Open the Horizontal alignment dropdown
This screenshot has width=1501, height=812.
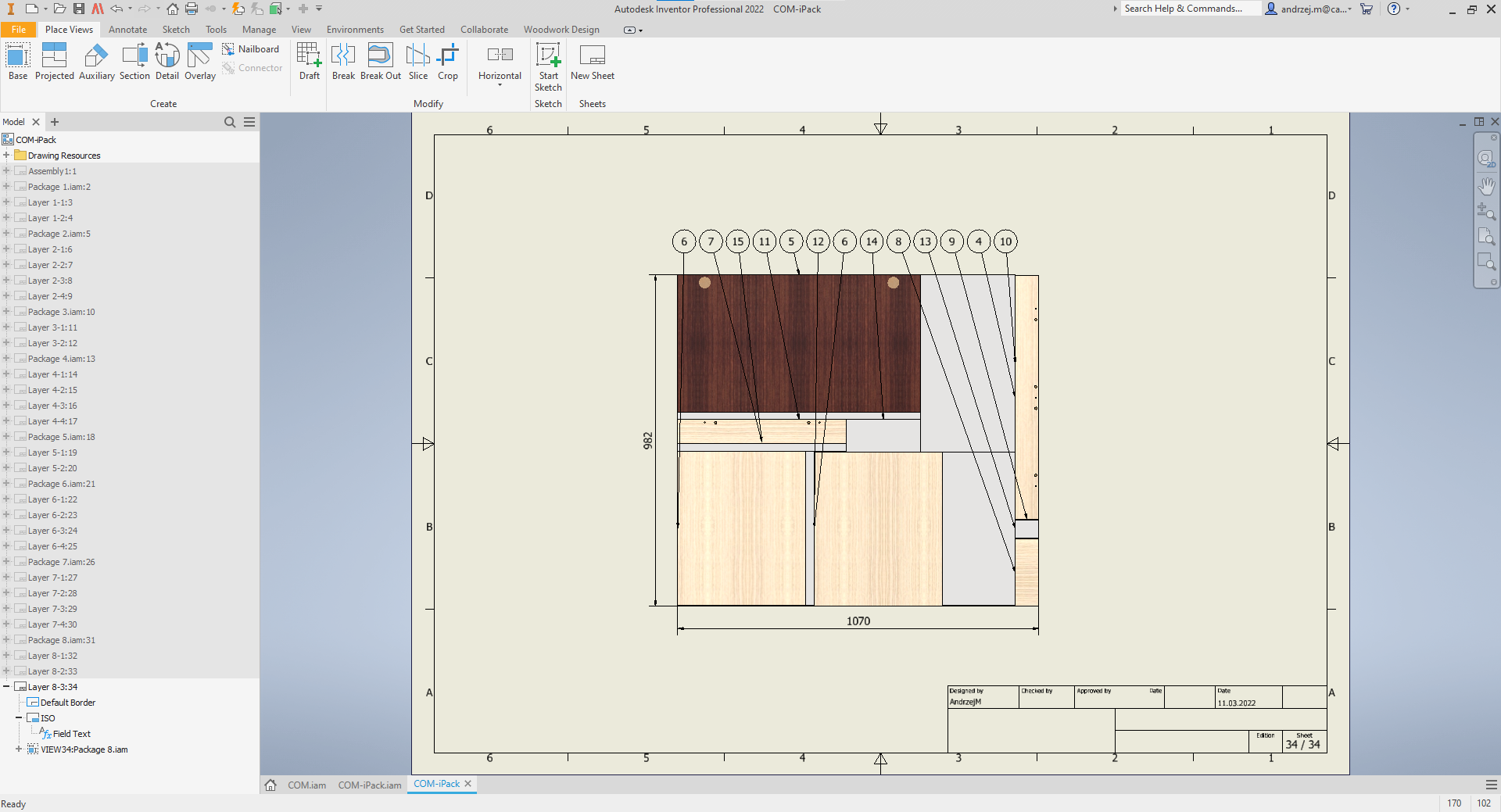pos(500,84)
